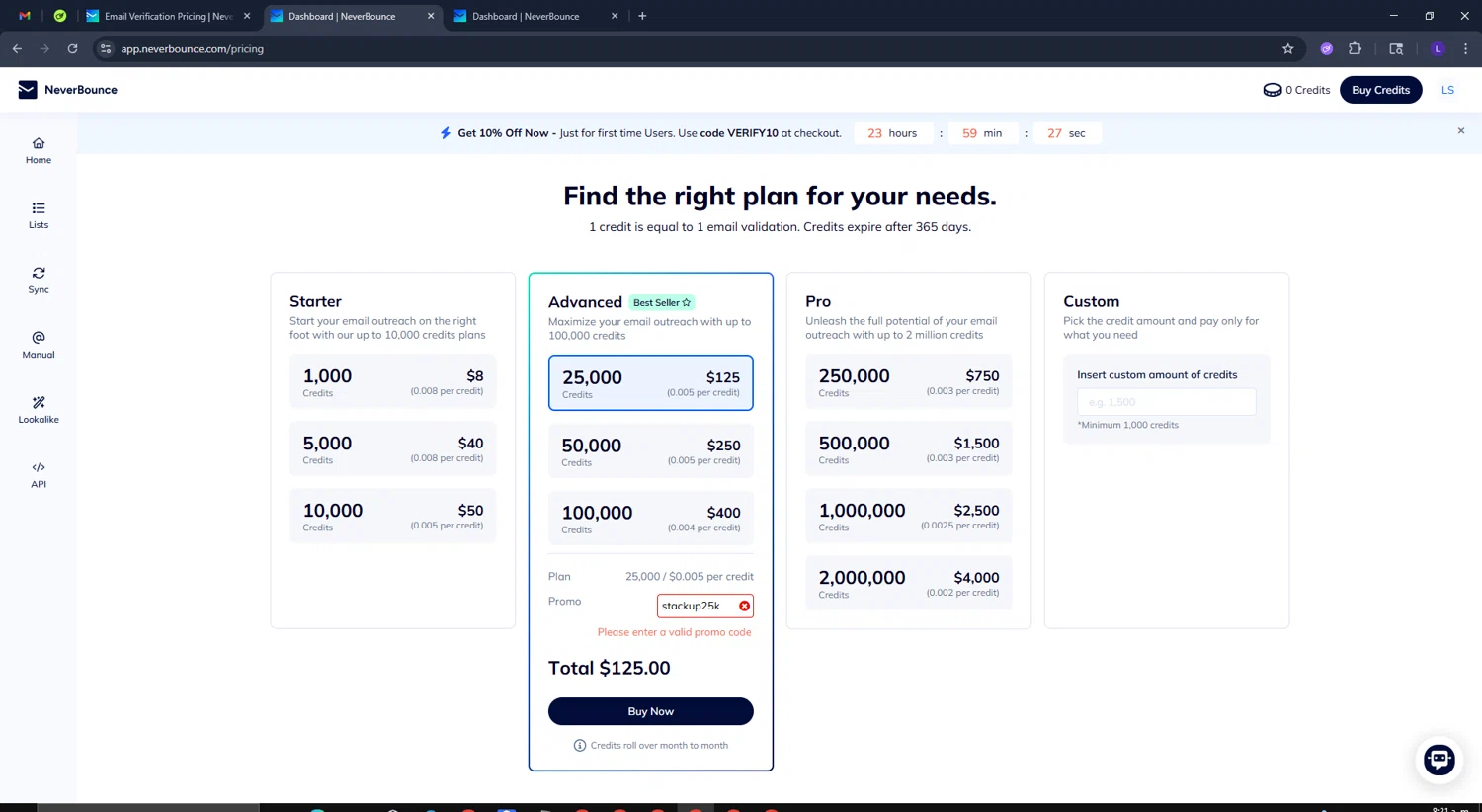Close the active Dashboard | NeverBounce tab
This screenshot has height=812, width=1482.
coord(431,16)
